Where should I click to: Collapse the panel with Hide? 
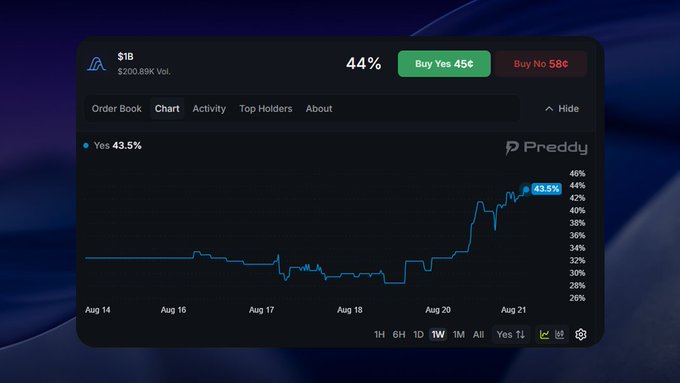tap(562, 108)
